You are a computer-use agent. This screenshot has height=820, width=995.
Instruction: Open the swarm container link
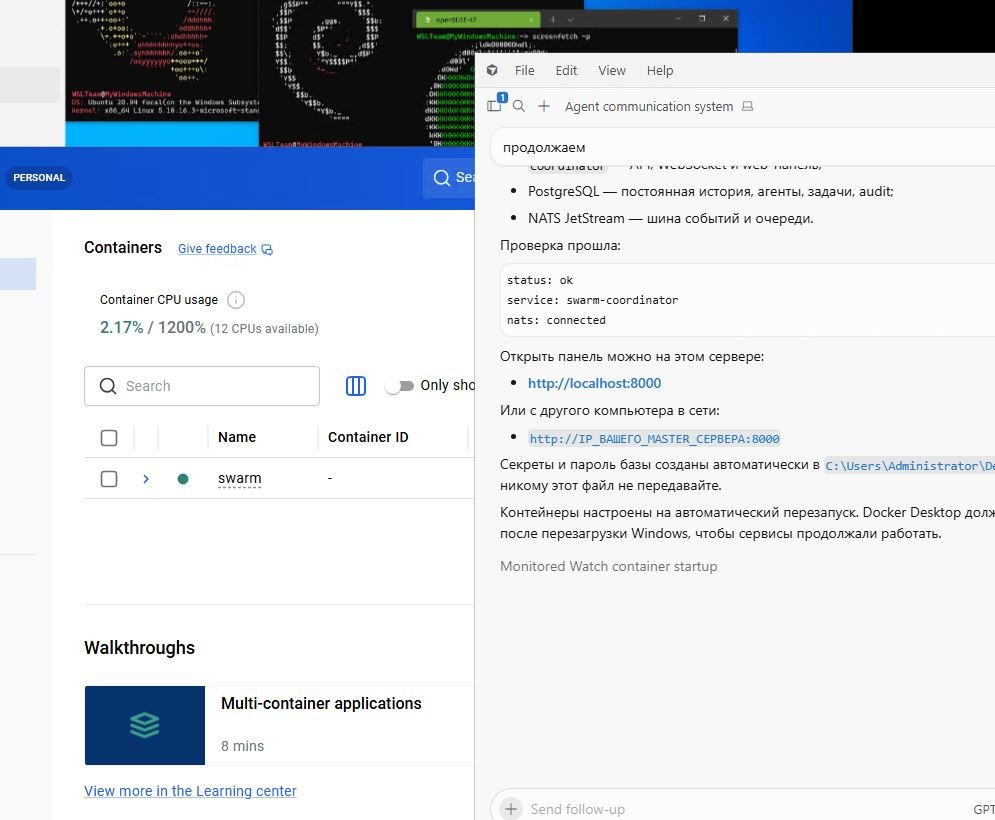click(x=239, y=479)
